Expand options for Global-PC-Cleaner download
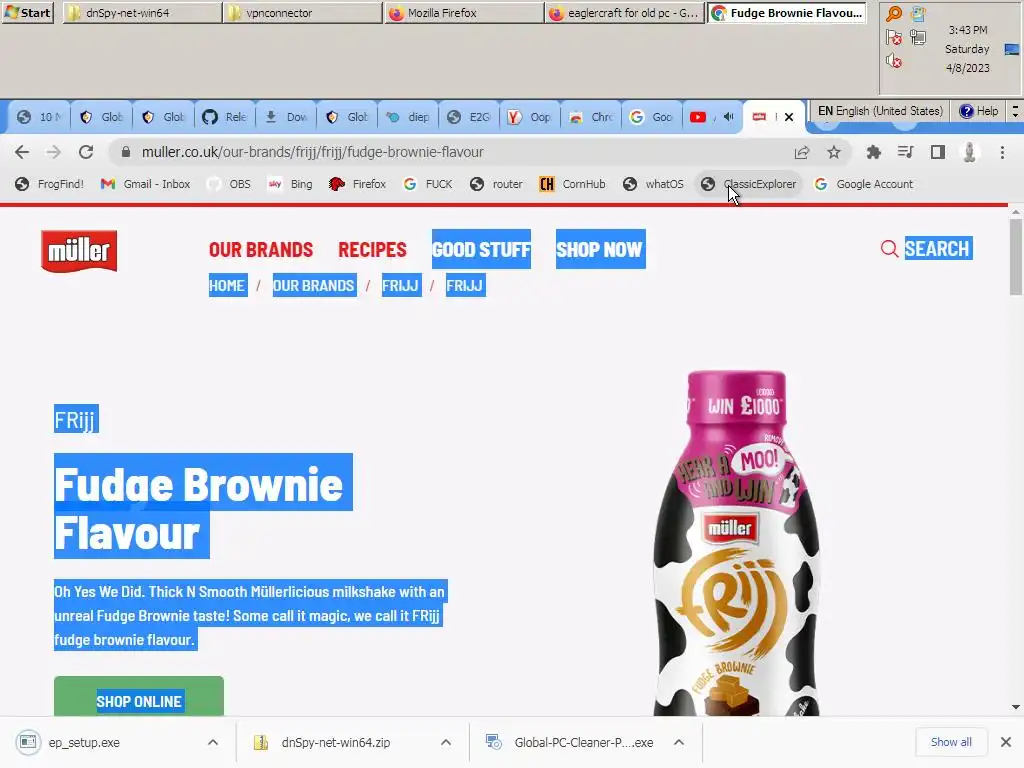 [679, 743]
